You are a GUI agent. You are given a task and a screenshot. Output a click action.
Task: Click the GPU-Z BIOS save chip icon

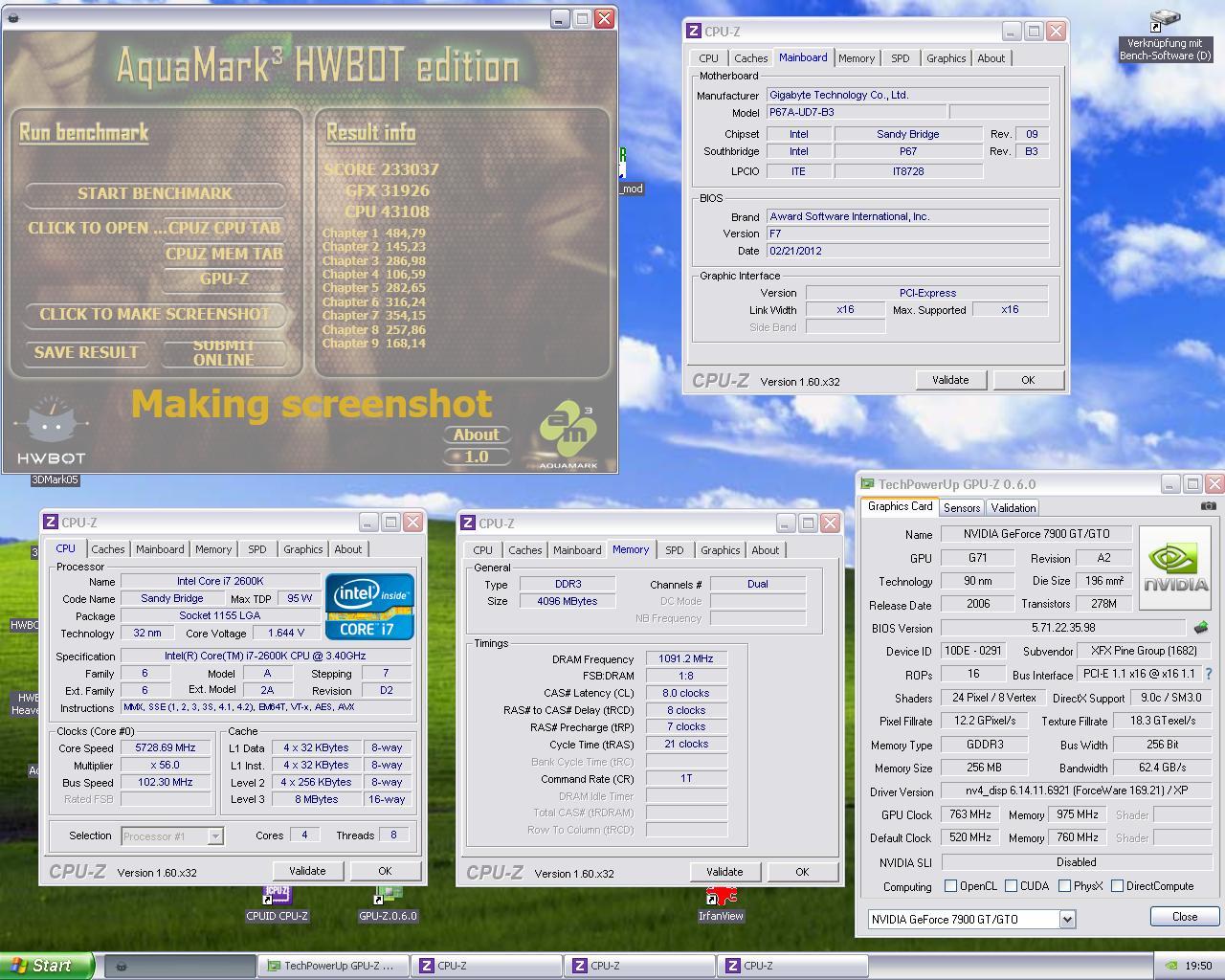click(1201, 628)
